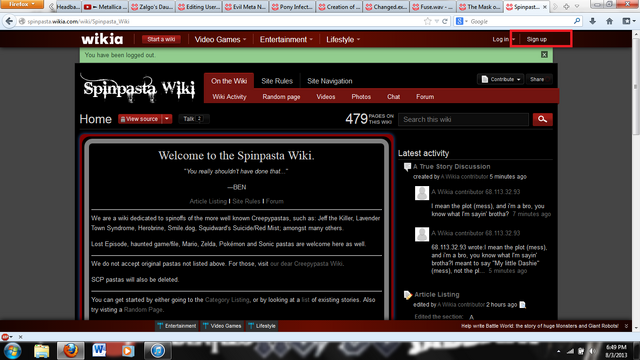Open Windows Explorer from the taskbar

tap(42, 351)
